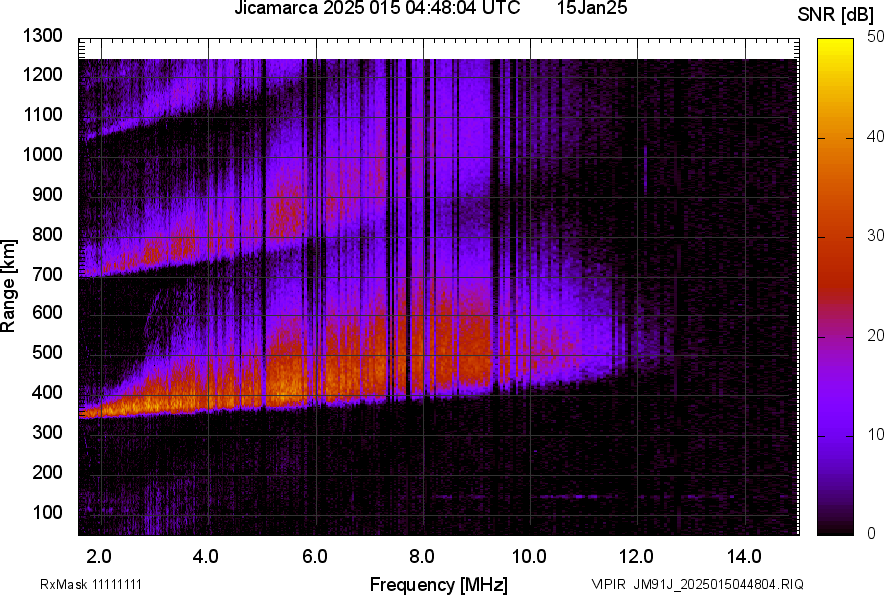Image resolution: width=884 pixels, height=595 pixels.
Task: Click frequency tick label '12.0'
Action: click(637, 557)
